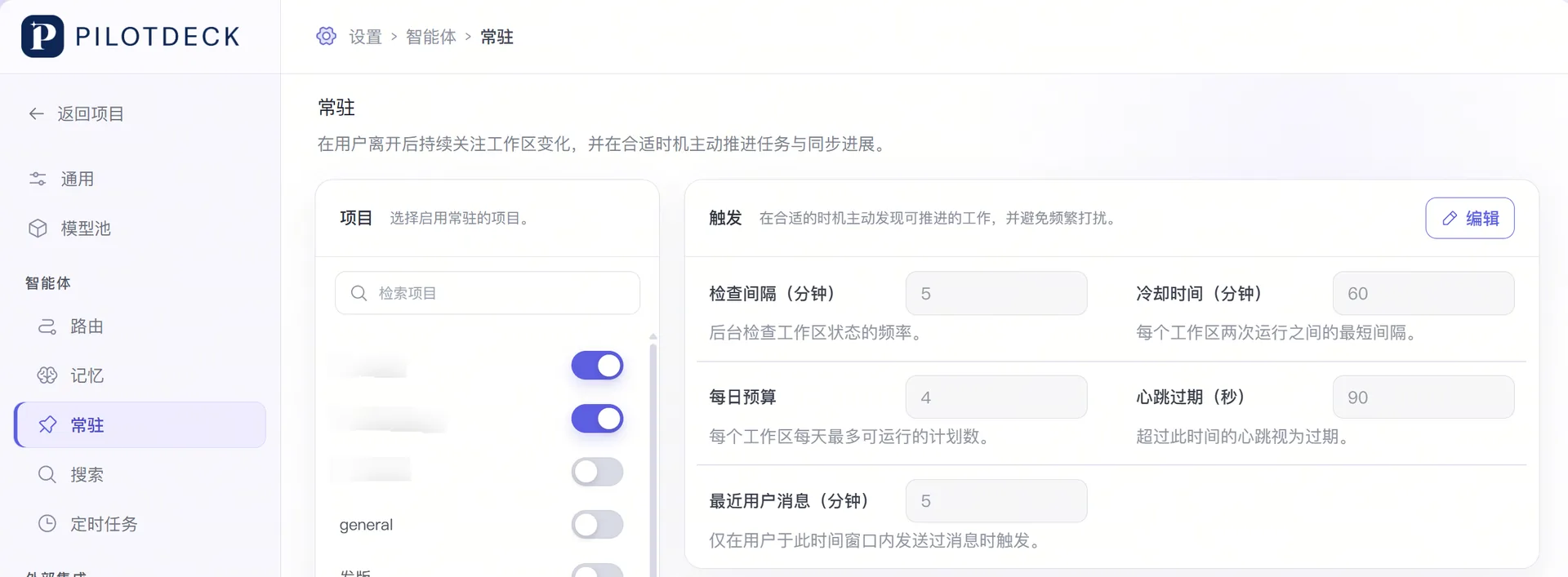Image resolution: width=1568 pixels, height=577 pixels.
Task: Click the 检查间隔（分钟） input field
Action: click(x=996, y=293)
